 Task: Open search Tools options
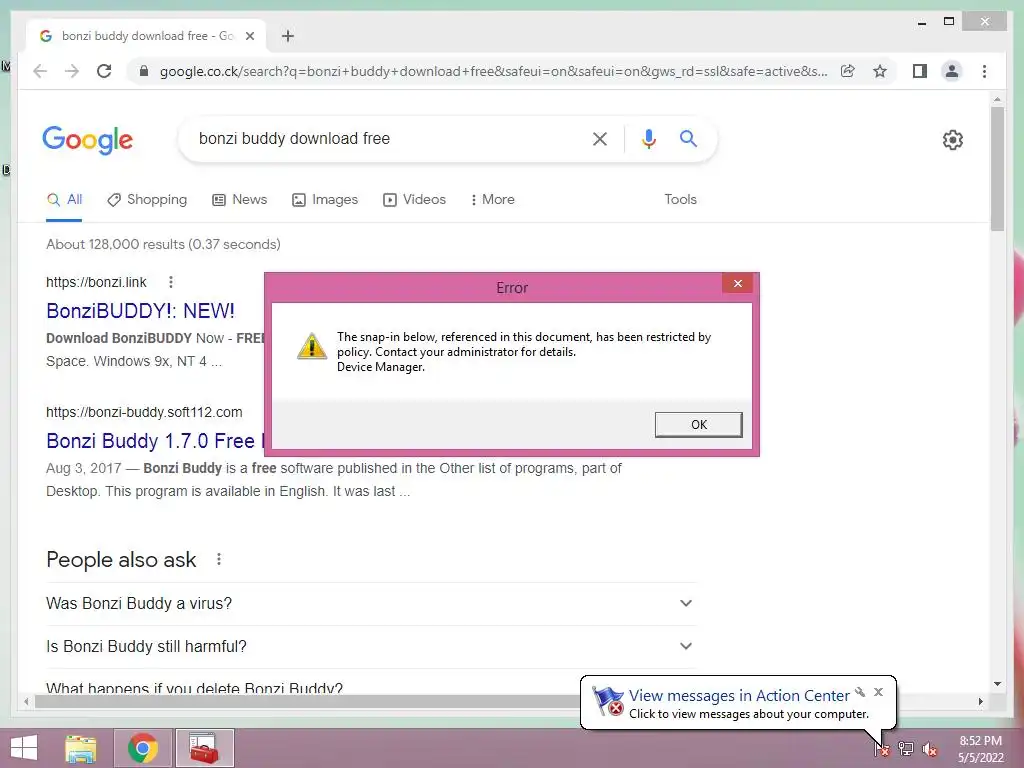click(x=680, y=200)
